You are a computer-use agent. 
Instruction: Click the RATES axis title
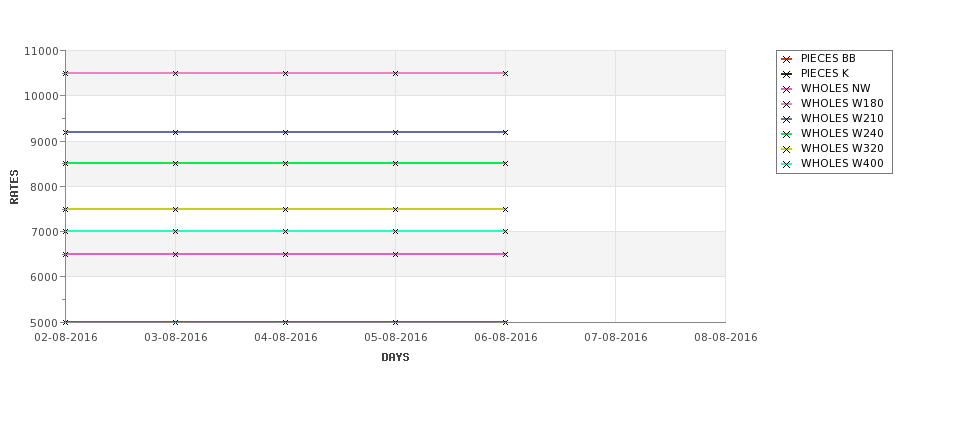tap(15, 187)
